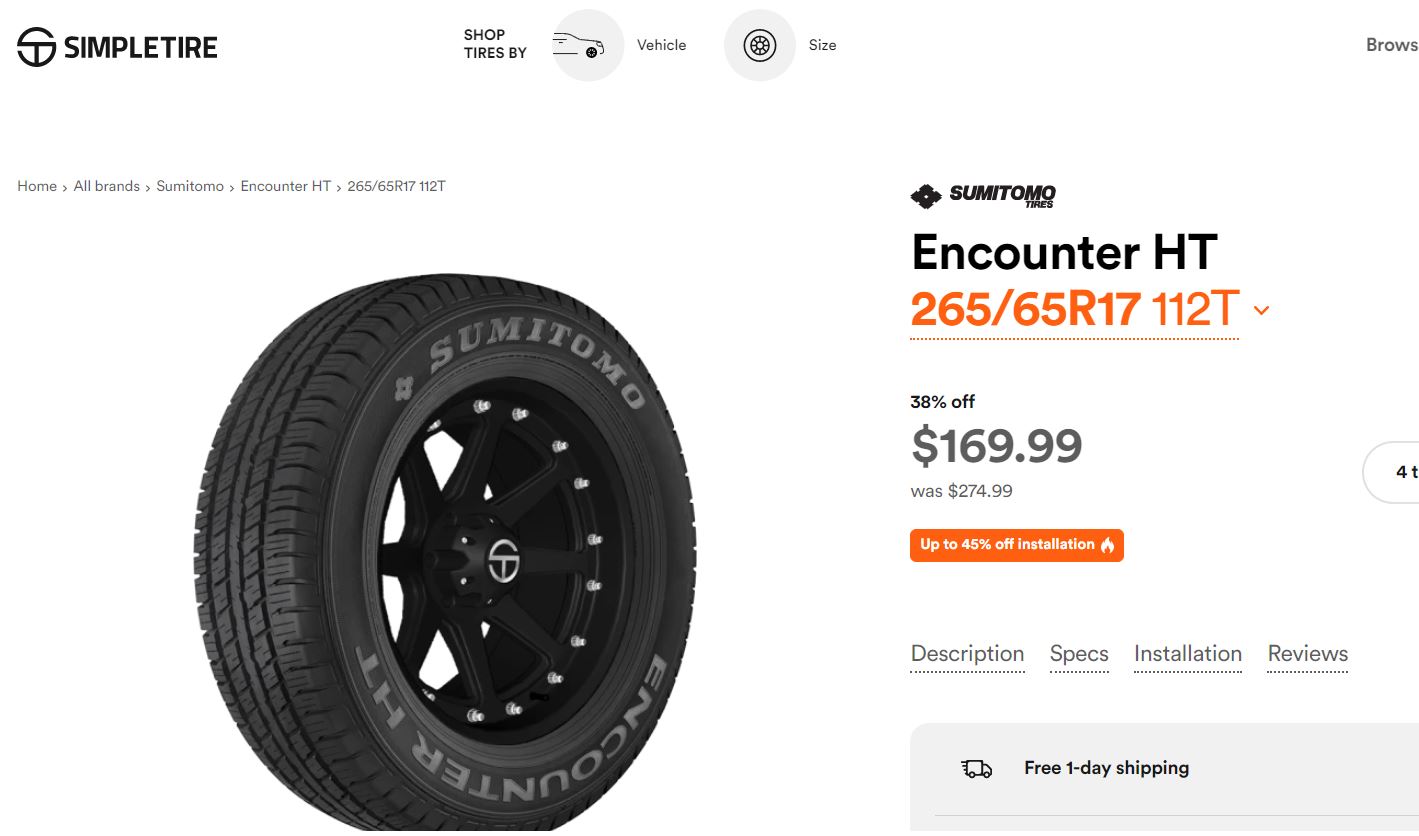Screen dimensions: 1419x836
Task: Click the SimpleTire logo icon
Action: pos(37,47)
